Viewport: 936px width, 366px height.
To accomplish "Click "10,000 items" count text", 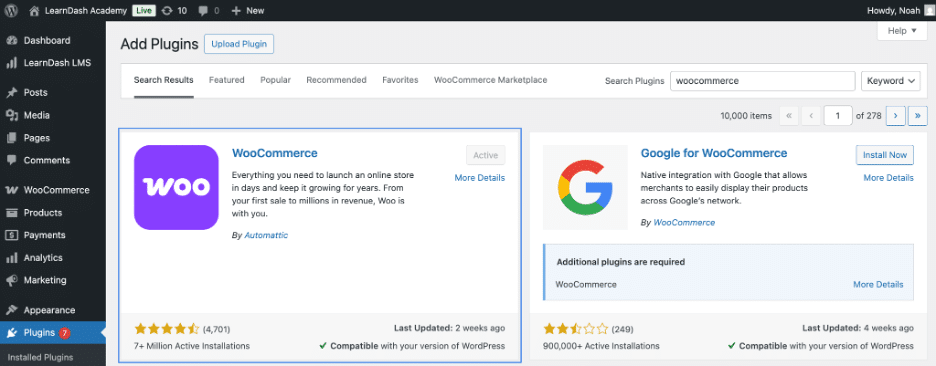I will [x=746, y=116].
